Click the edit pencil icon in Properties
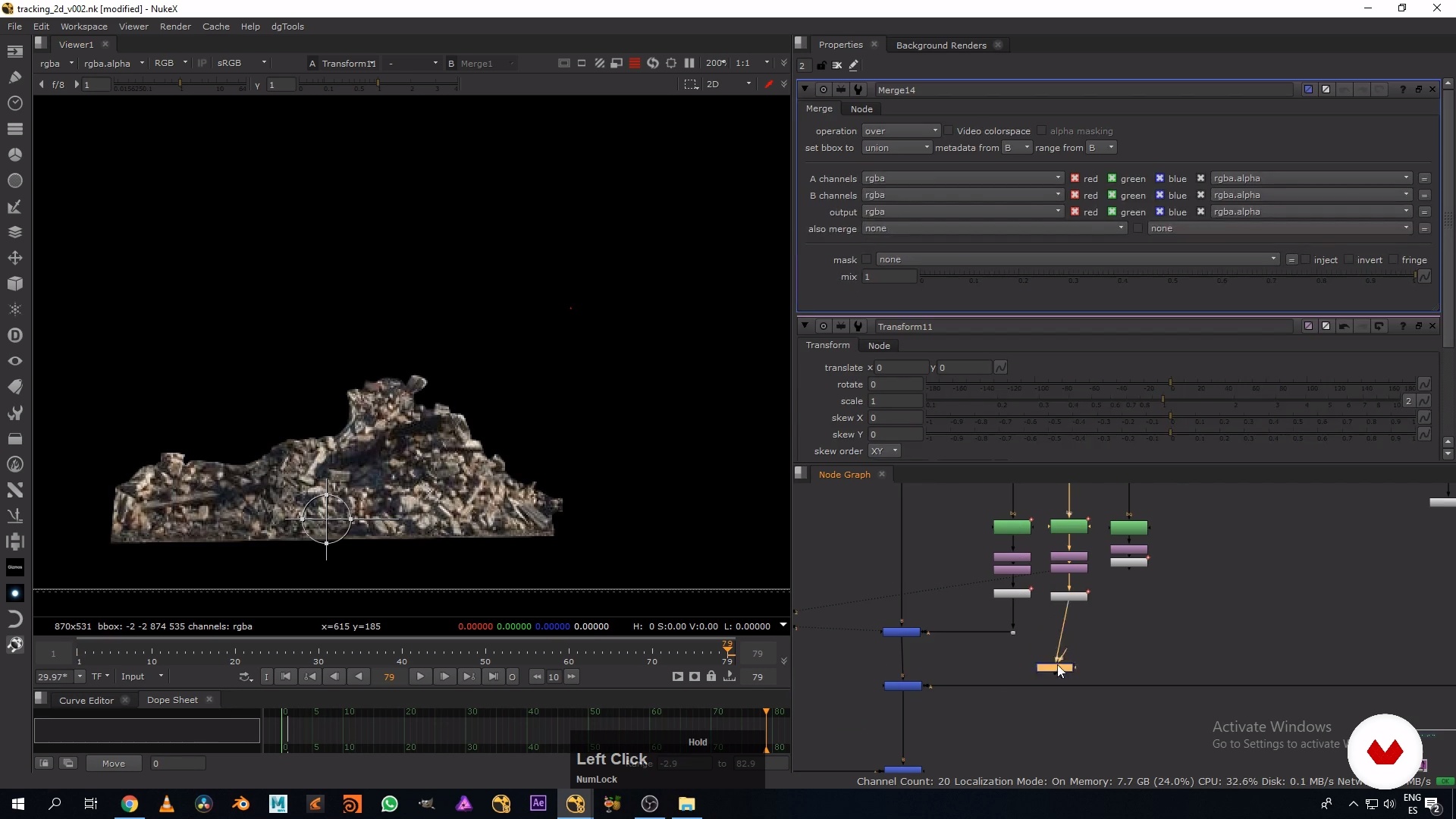The width and height of the screenshot is (1456, 819). [854, 65]
